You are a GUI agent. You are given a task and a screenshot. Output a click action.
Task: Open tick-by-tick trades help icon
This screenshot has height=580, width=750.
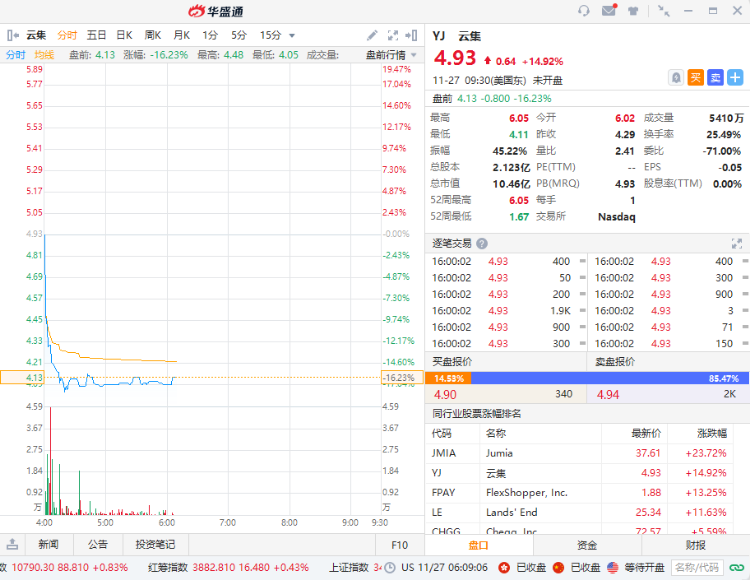click(x=482, y=243)
